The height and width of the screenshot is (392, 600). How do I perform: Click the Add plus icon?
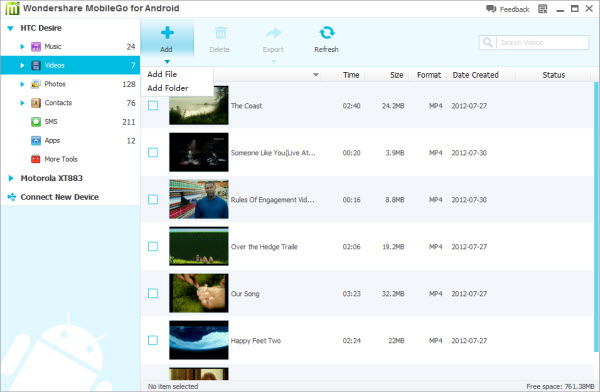(167, 33)
